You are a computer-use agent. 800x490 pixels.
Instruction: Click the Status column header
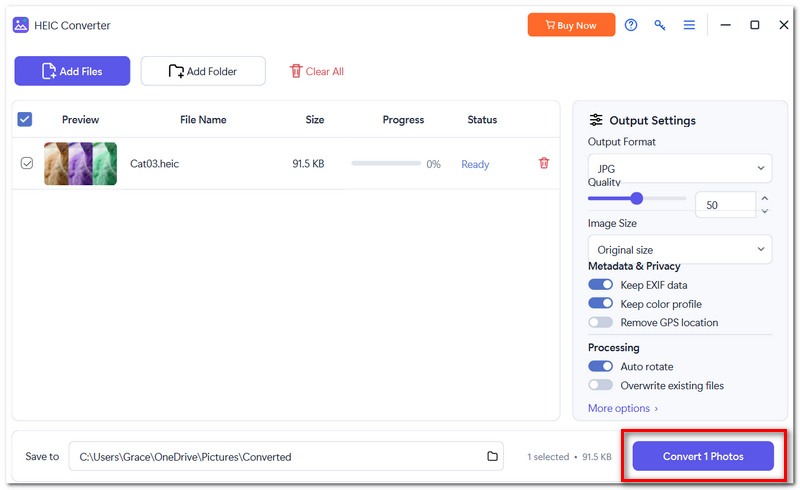[x=482, y=119]
